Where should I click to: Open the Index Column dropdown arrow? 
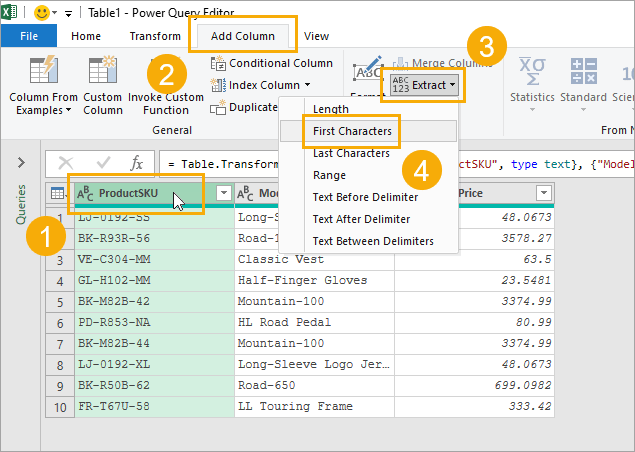307,85
